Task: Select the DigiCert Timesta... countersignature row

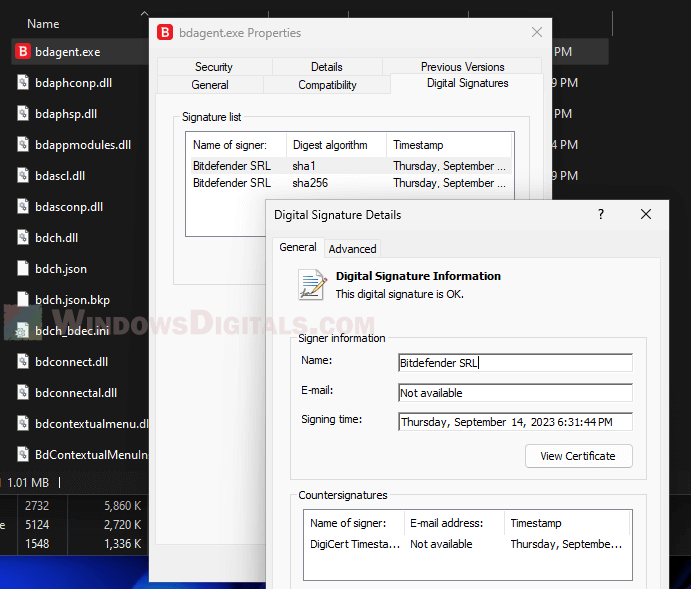Action: tap(467, 544)
